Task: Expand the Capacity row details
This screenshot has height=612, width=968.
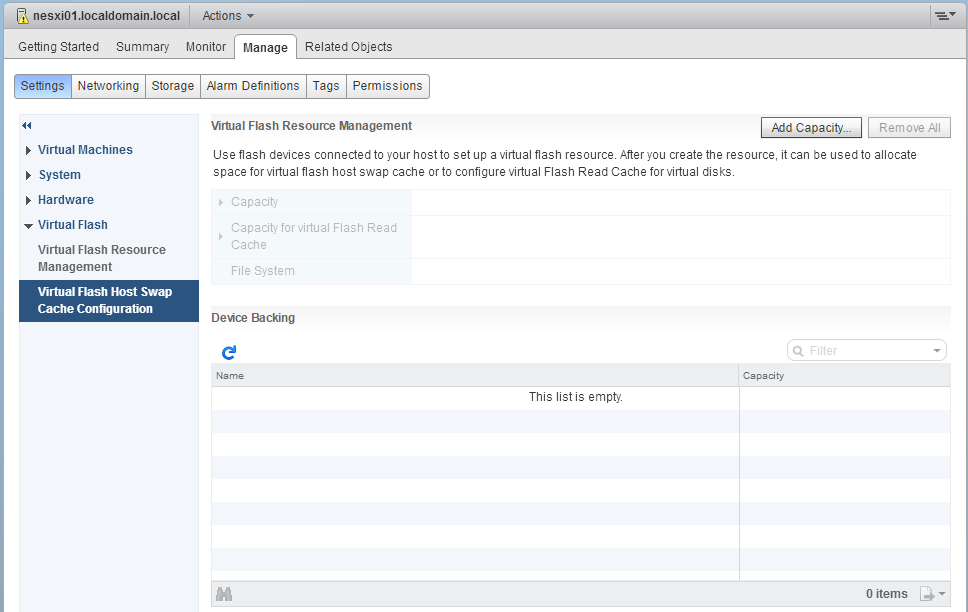Action: pos(221,201)
